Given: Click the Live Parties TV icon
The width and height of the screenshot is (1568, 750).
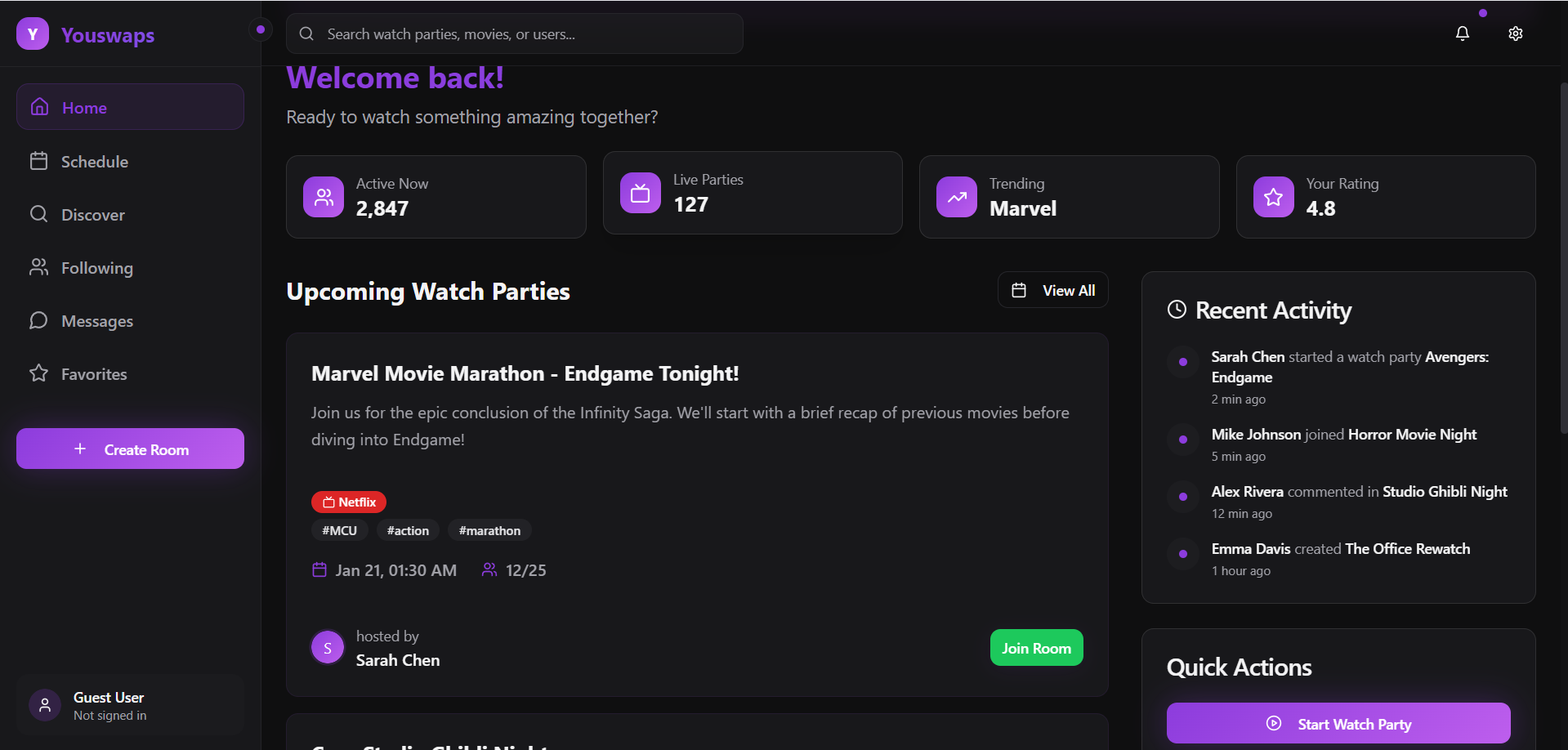Looking at the screenshot, I should pyautogui.click(x=640, y=193).
